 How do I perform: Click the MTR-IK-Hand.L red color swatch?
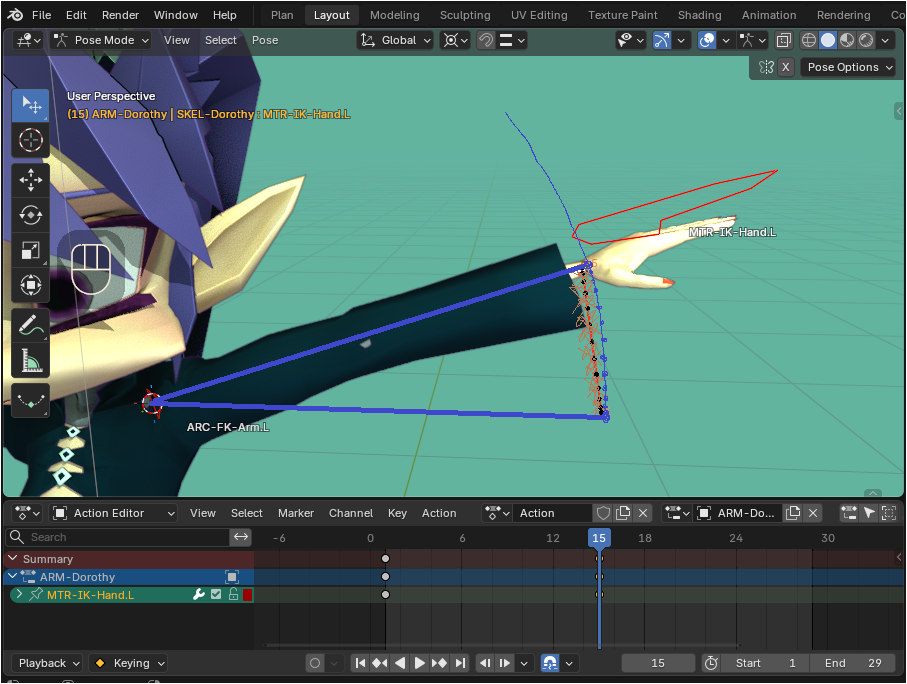(248, 594)
